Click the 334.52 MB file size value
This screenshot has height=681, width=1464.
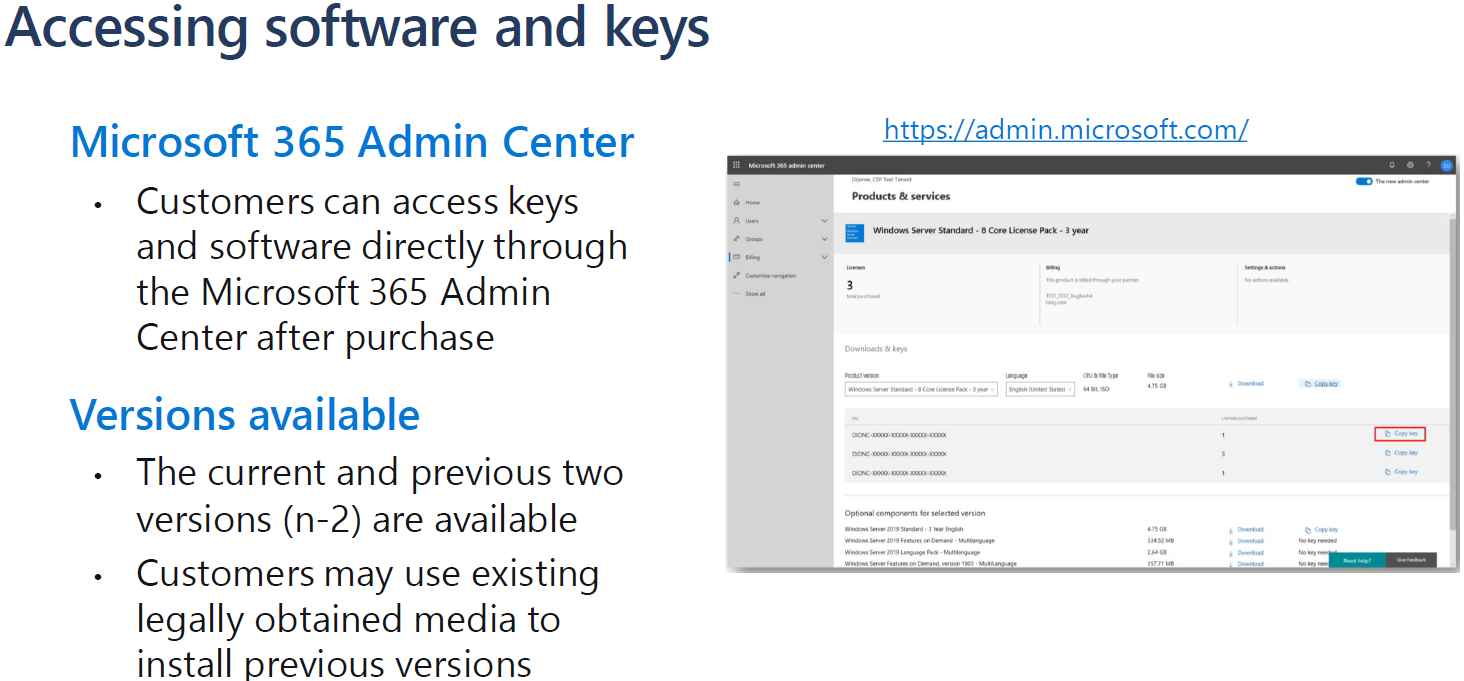click(1161, 541)
